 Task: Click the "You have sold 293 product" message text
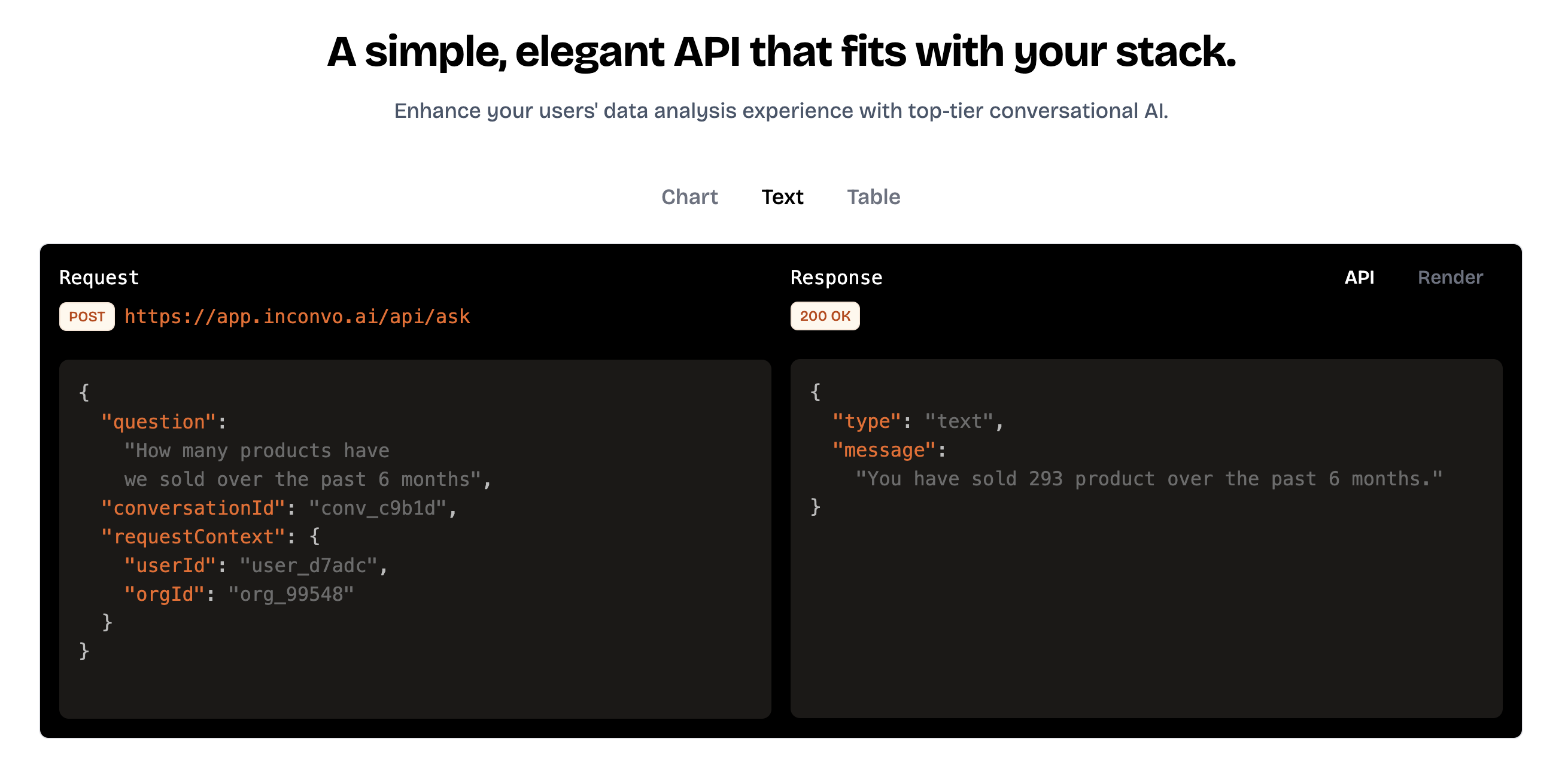coord(1148,478)
